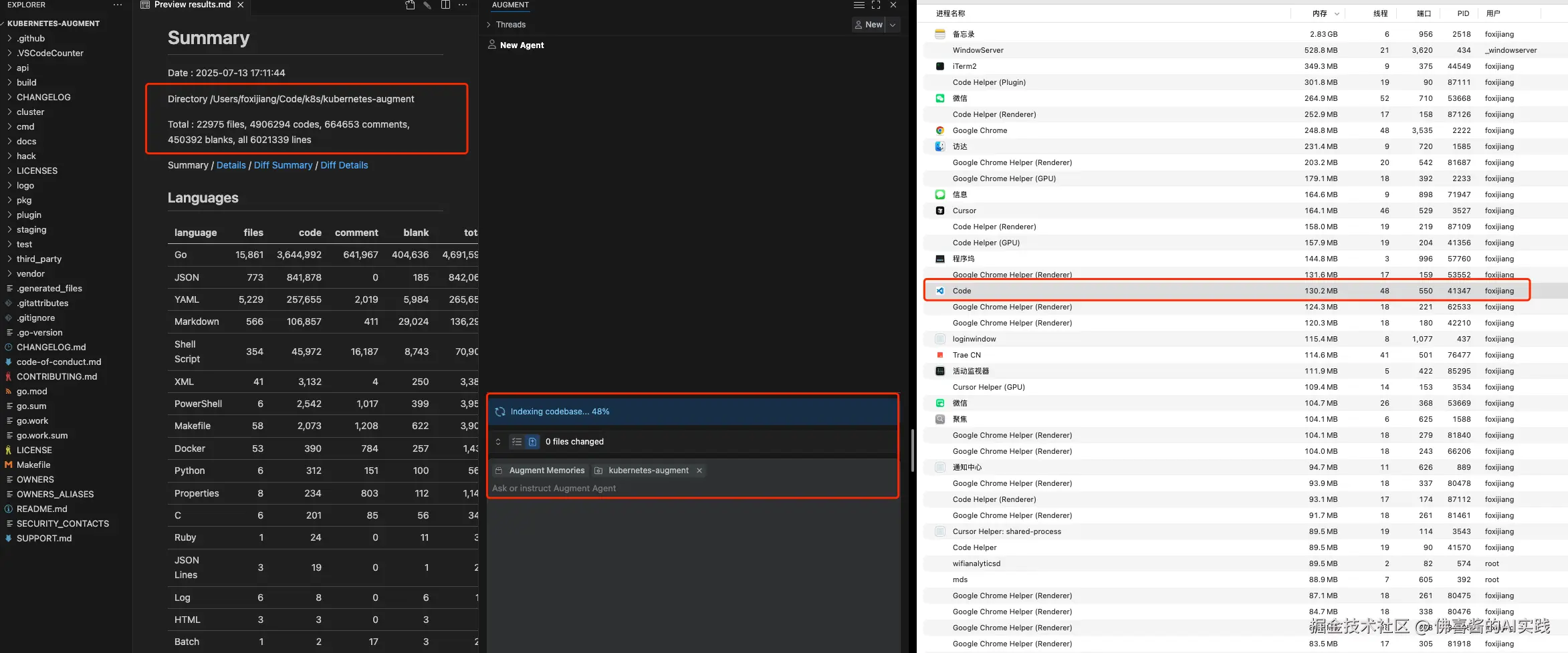
Task: Expand the files changed section arrows
Action: [498, 442]
